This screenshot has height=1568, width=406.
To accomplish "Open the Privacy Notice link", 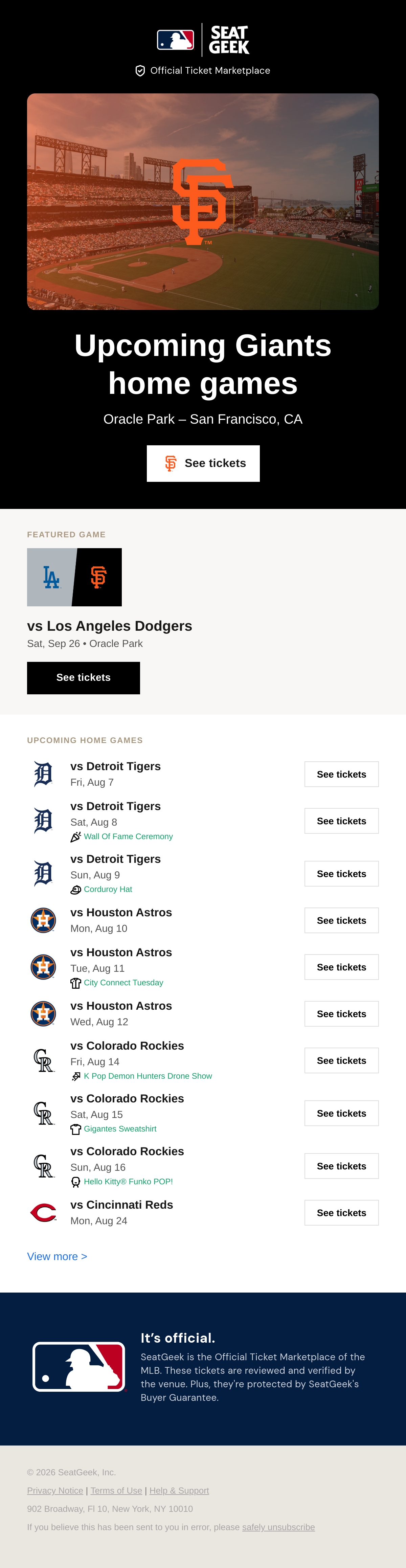I will [x=55, y=1490].
